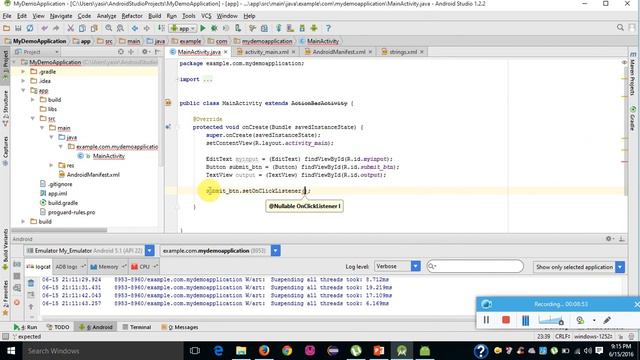Stop the screen recording

click(506, 320)
